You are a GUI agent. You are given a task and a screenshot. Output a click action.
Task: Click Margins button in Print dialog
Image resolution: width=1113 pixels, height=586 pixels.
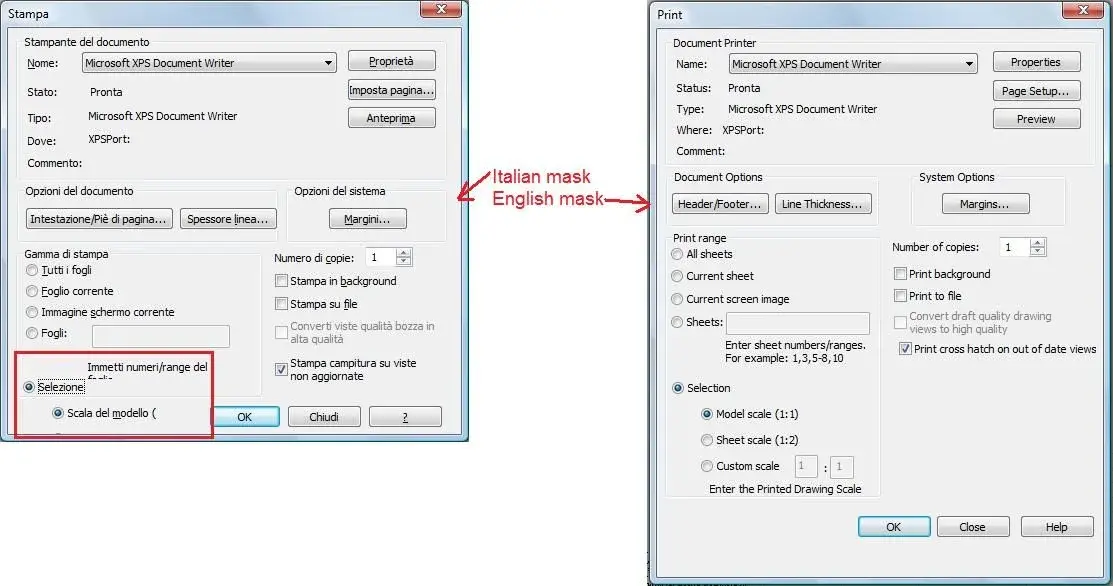[985, 204]
